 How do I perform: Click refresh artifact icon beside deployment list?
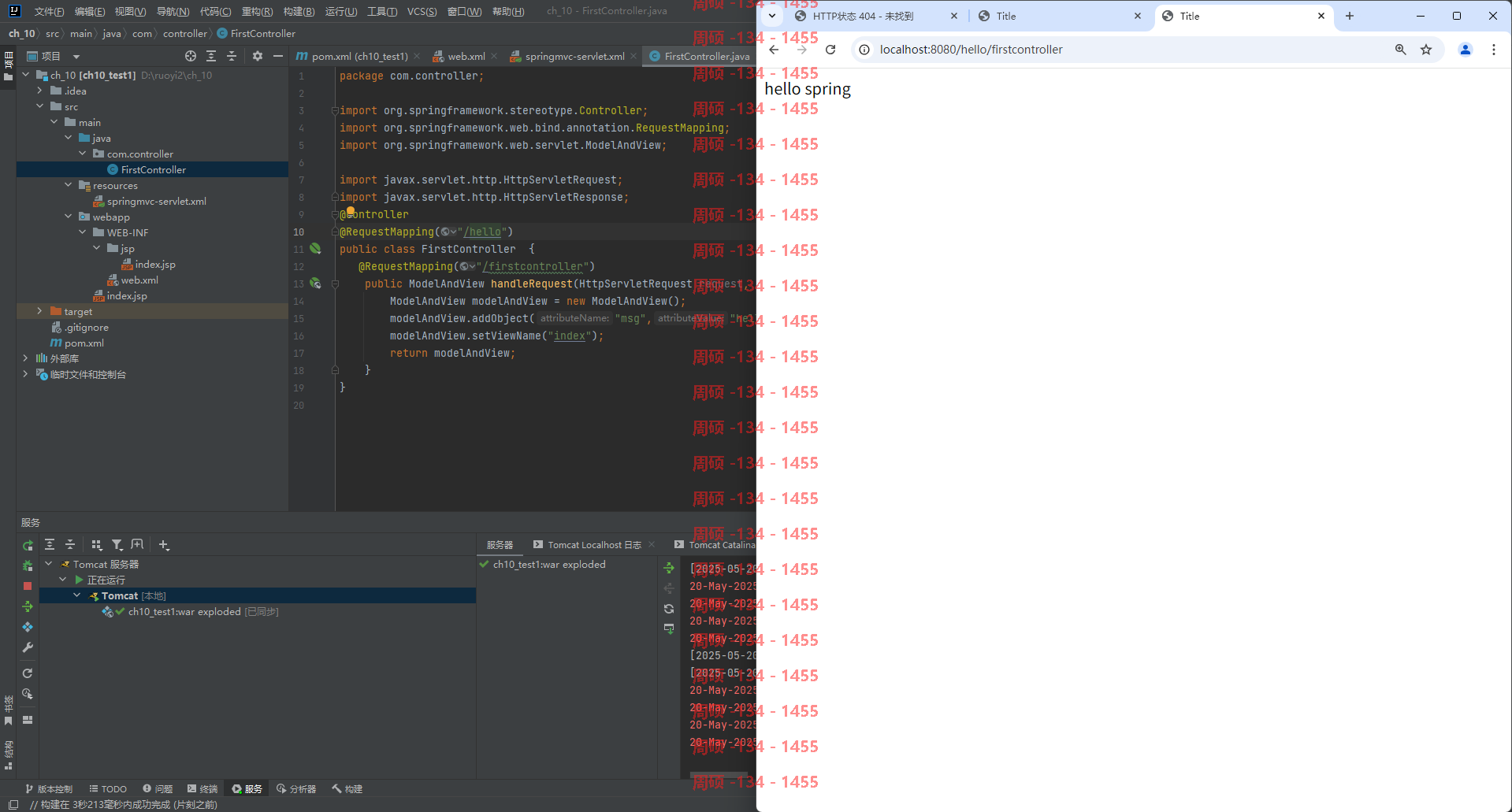coord(669,609)
